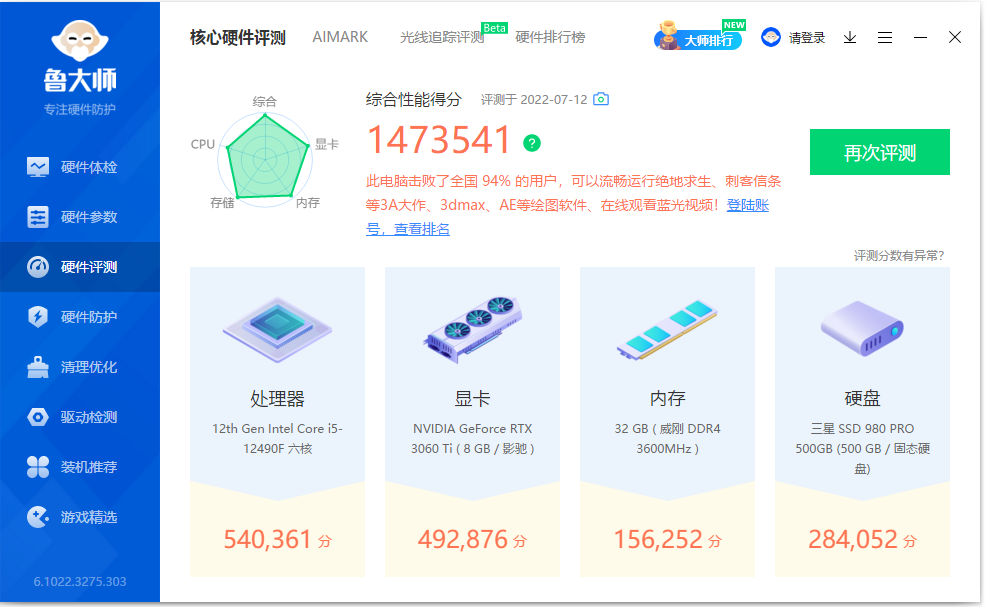
Task: Open 装机推荐 in the sidebar
Action: tap(80, 467)
